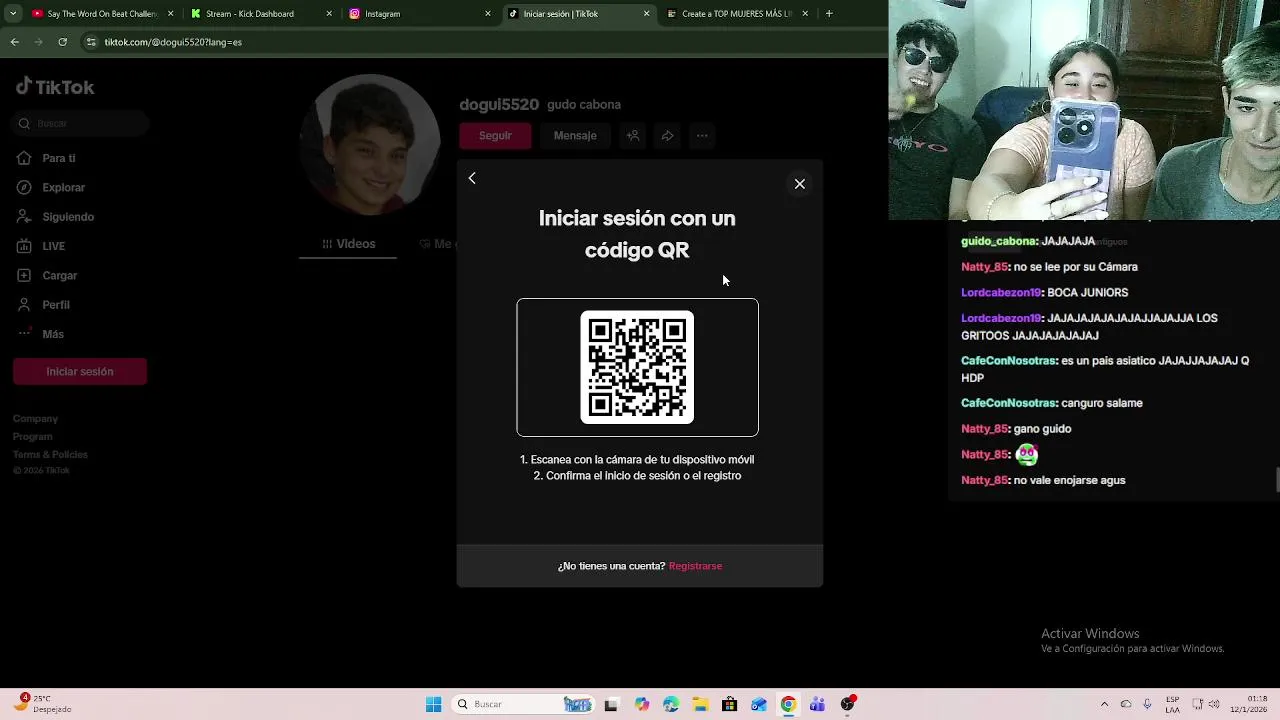1280x720 pixels.
Task: Open Microsoft Edge from the taskbar
Action: [x=670, y=704]
